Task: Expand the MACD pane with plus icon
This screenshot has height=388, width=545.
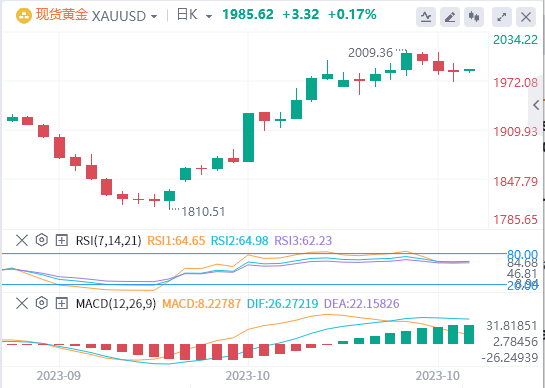Action: click(x=62, y=304)
